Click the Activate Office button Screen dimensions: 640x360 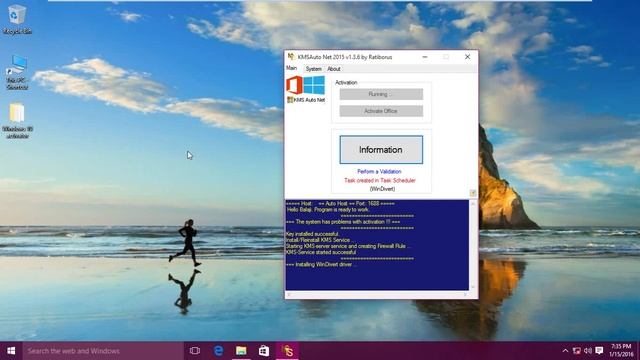[381, 111]
